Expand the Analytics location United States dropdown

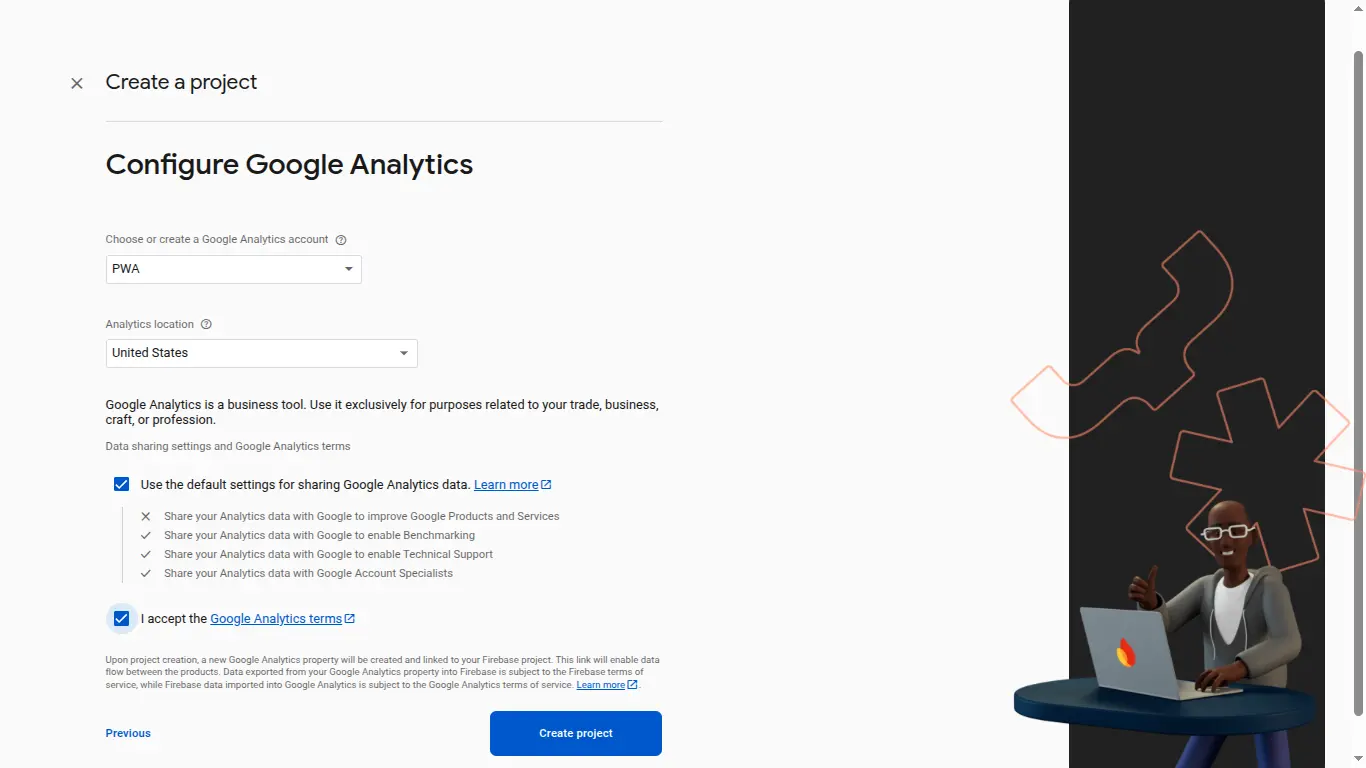pos(261,353)
